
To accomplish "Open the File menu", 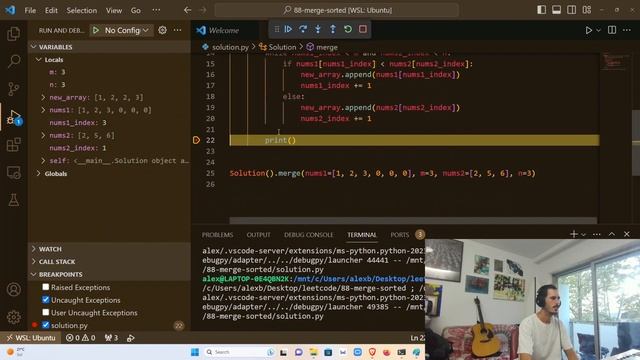I will pyautogui.click(x=30, y=10).
